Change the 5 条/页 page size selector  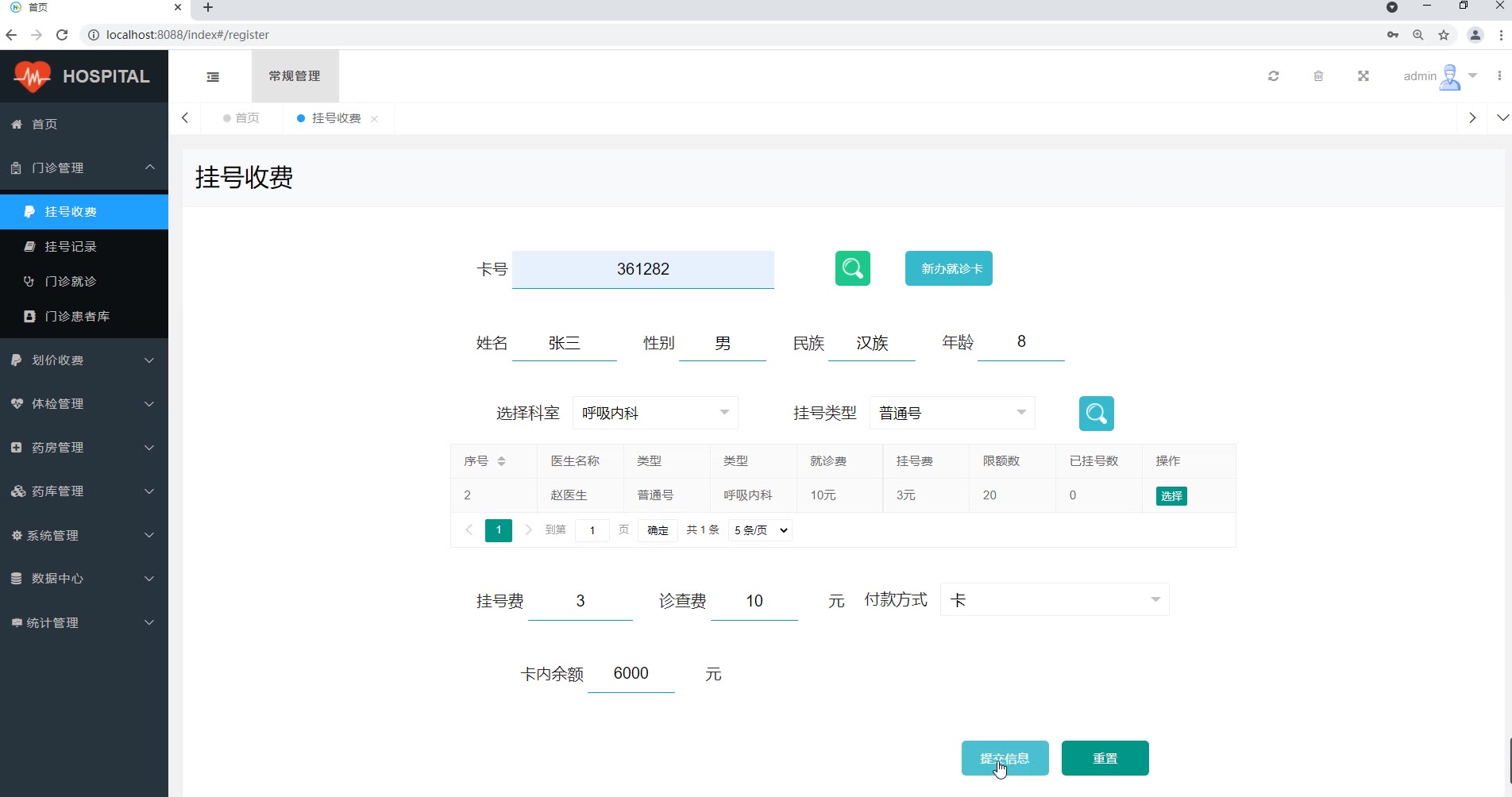pos(760,530)
